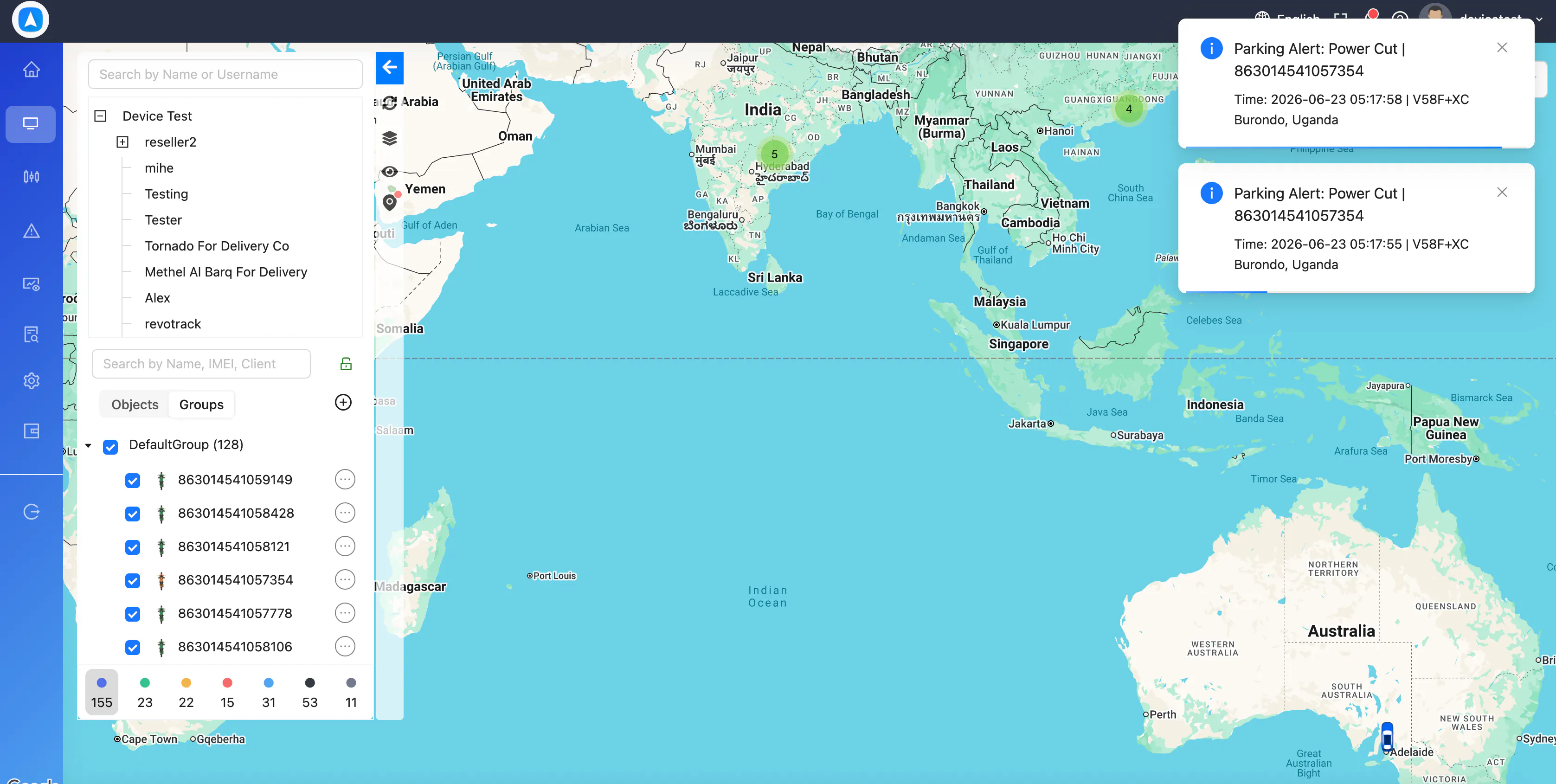This screenshot has width=1556, height=784.
Task: Collapse the device panel with blue arrow
Action: 390,67
